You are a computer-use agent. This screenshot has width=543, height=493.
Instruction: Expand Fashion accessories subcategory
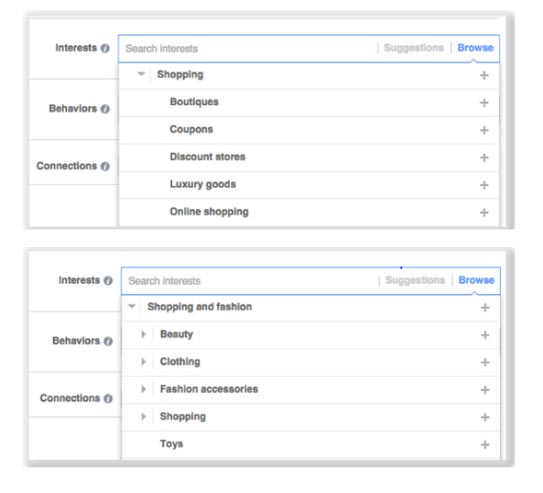[143, 389]
